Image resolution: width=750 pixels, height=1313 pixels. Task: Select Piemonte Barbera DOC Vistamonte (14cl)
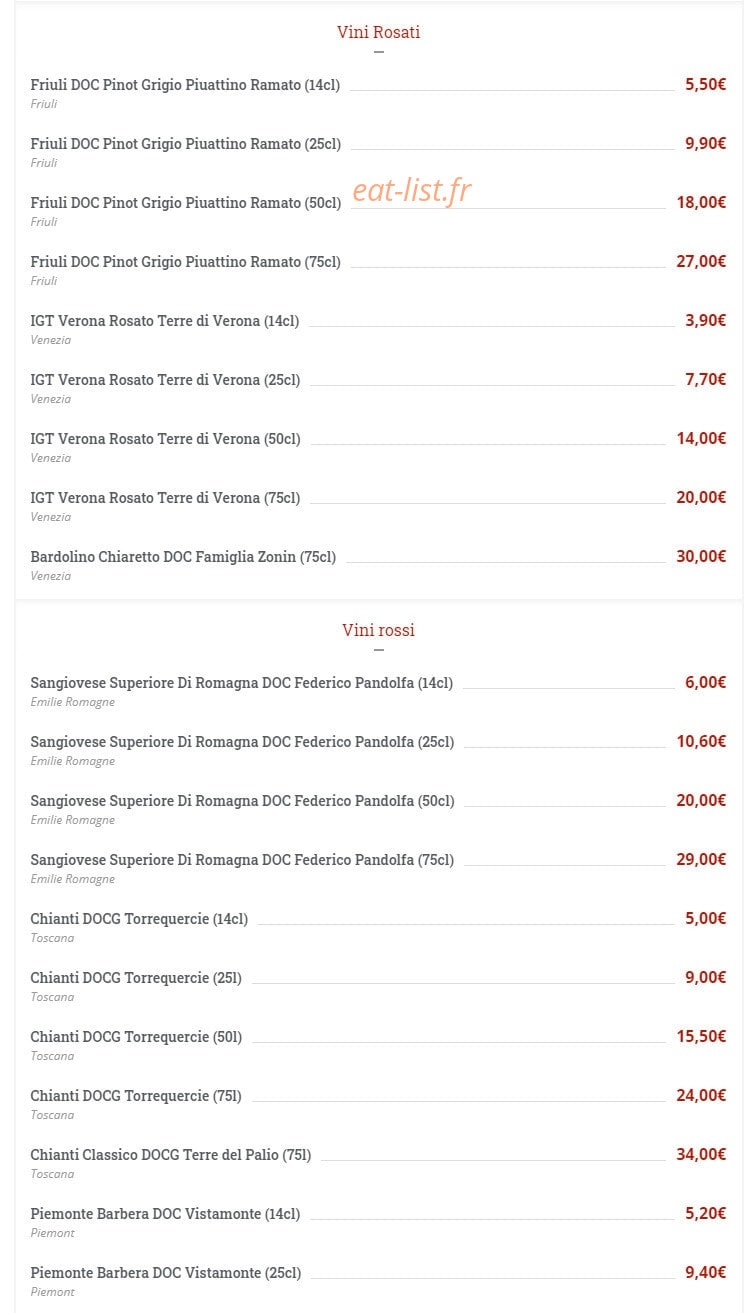coord(165,1214)
